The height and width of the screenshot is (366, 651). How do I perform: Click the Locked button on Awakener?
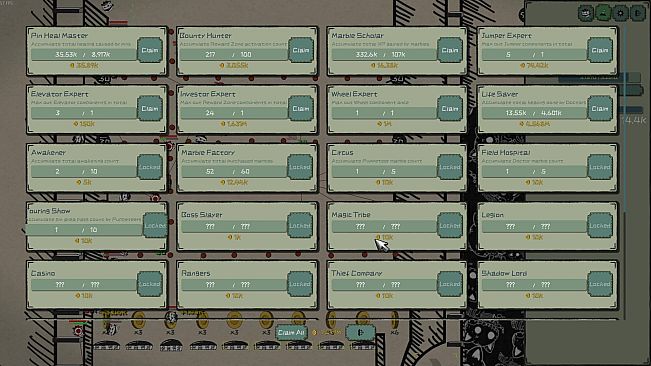point(149,167)
